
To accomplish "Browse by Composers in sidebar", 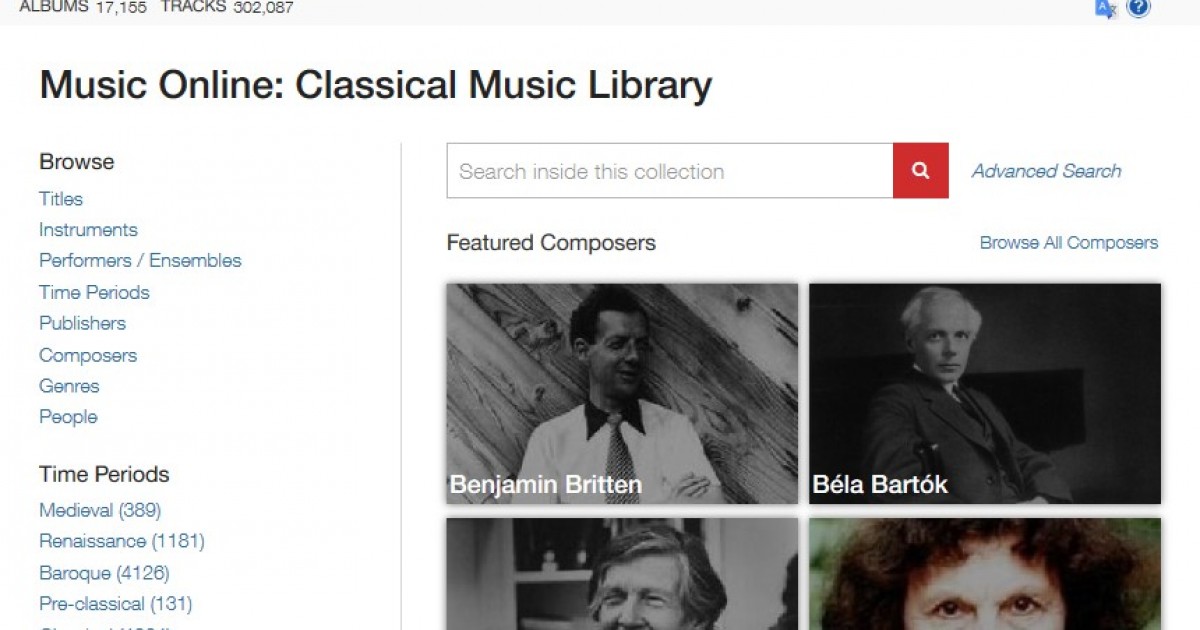I will pos(88,356).
